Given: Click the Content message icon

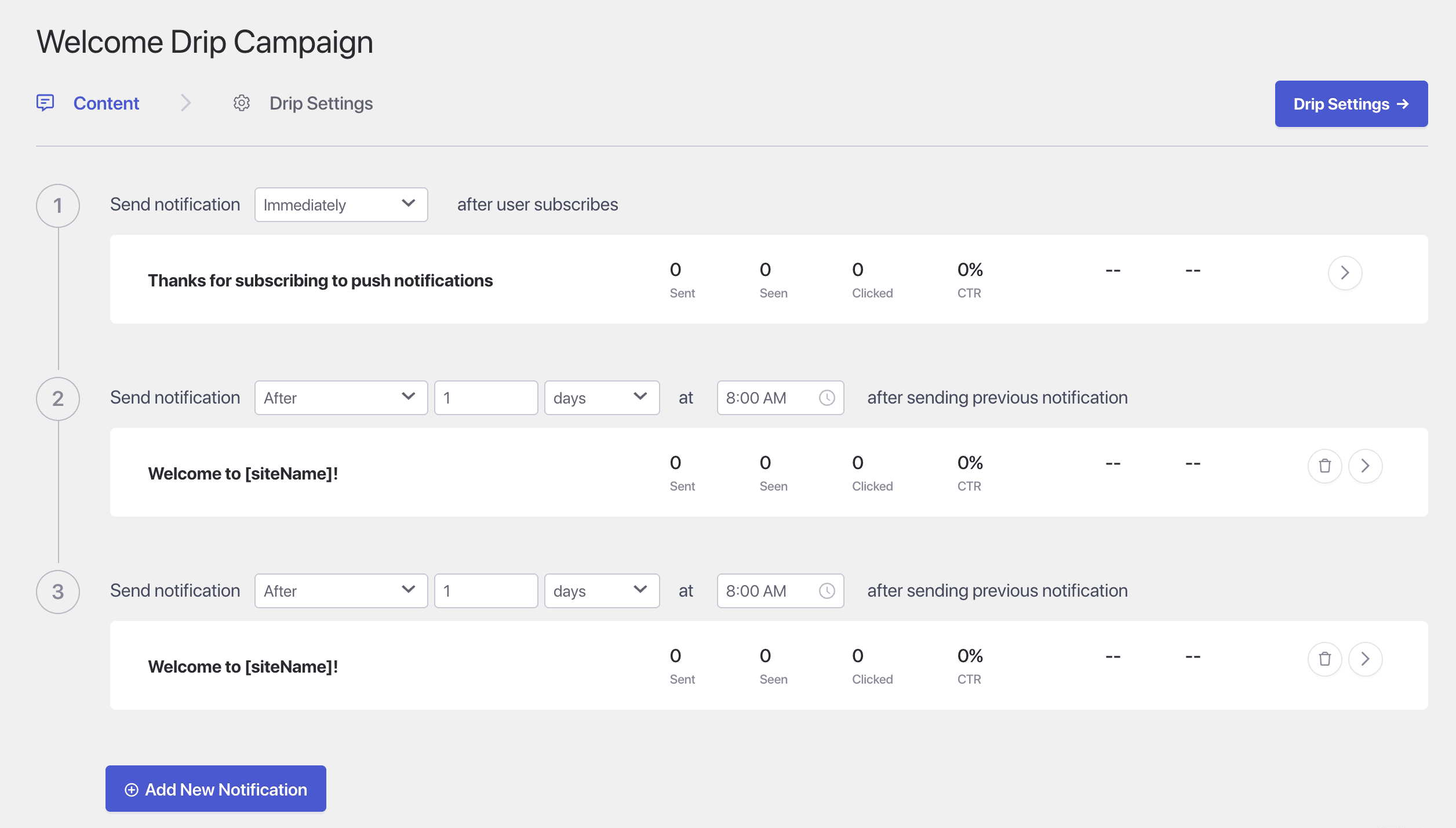Looking at the screenshot, I should click(45, 103).
